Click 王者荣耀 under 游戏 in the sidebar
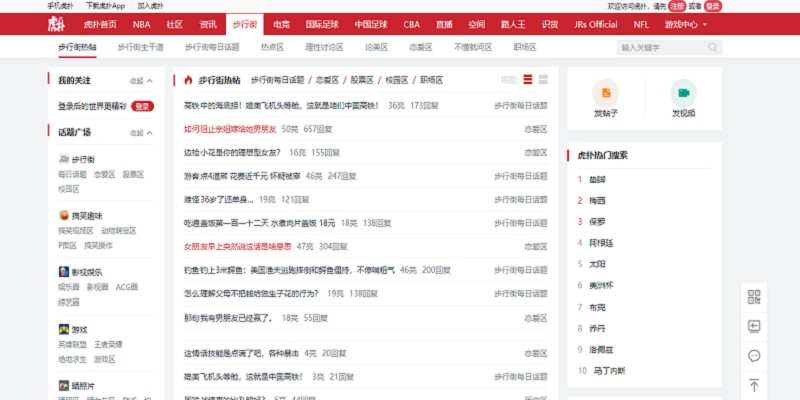The height and width of the screenshot is (400, 800). tap(108, 344)
